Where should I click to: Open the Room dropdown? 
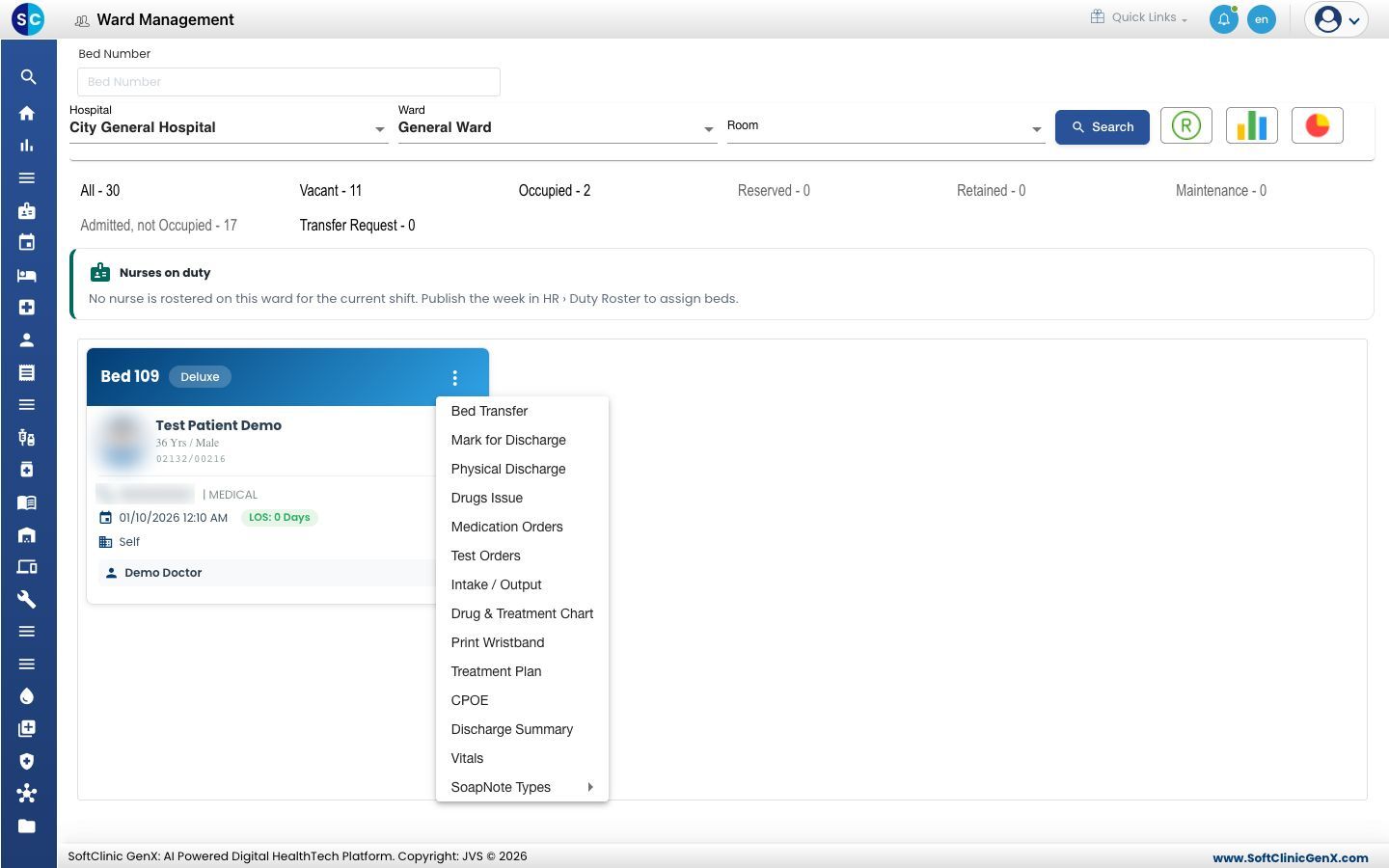click(885, 127)
